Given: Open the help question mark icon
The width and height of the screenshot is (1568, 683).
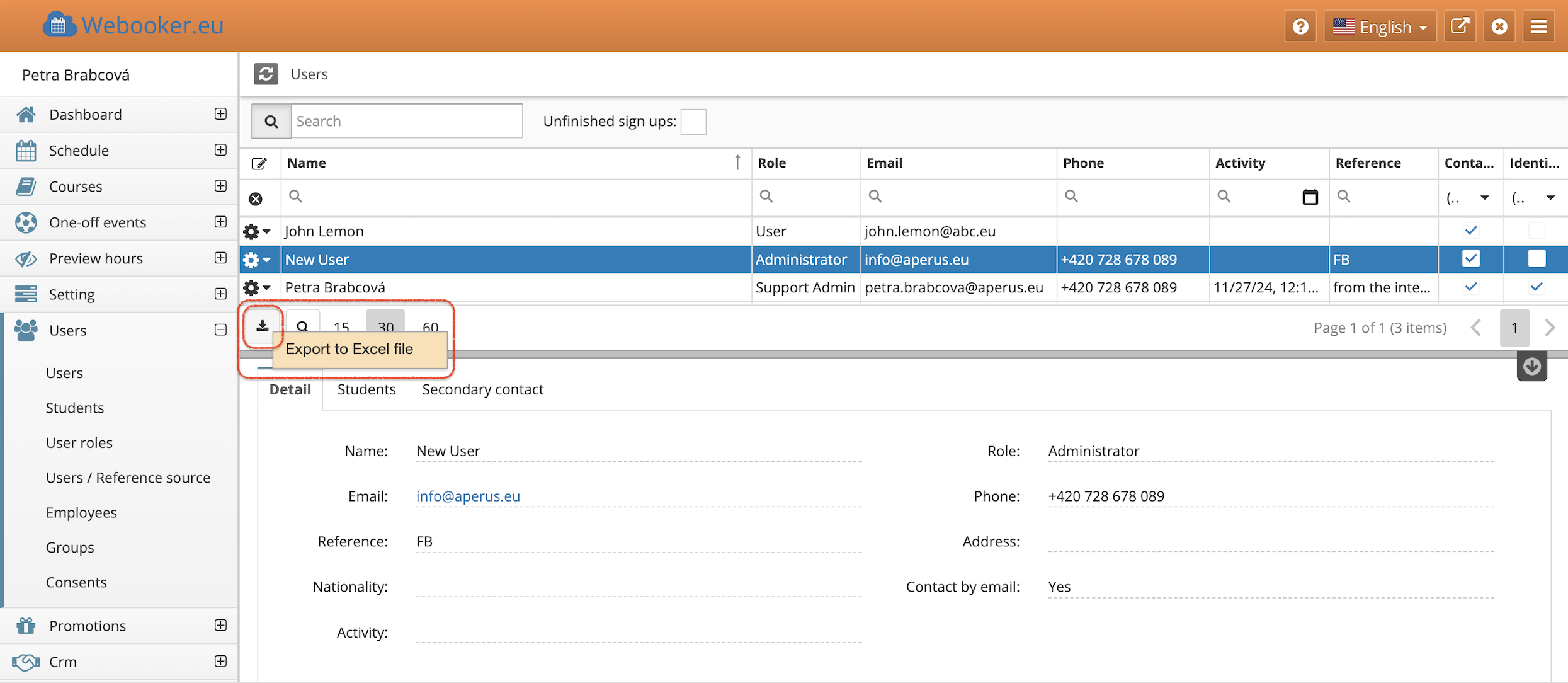Looking at the screenshot, I should tap(1300, 26).
